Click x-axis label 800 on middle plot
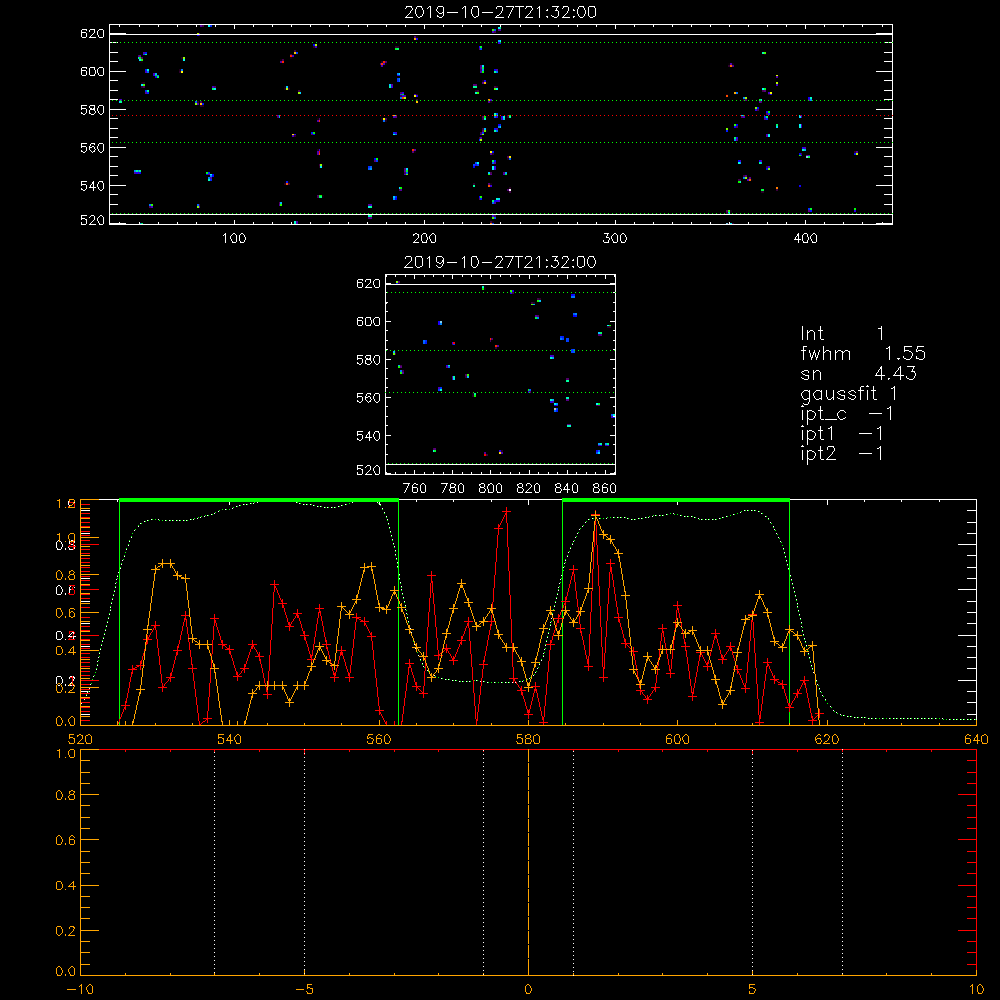This screenshot has height=1000, width=1000. click(x=490, y=489)
